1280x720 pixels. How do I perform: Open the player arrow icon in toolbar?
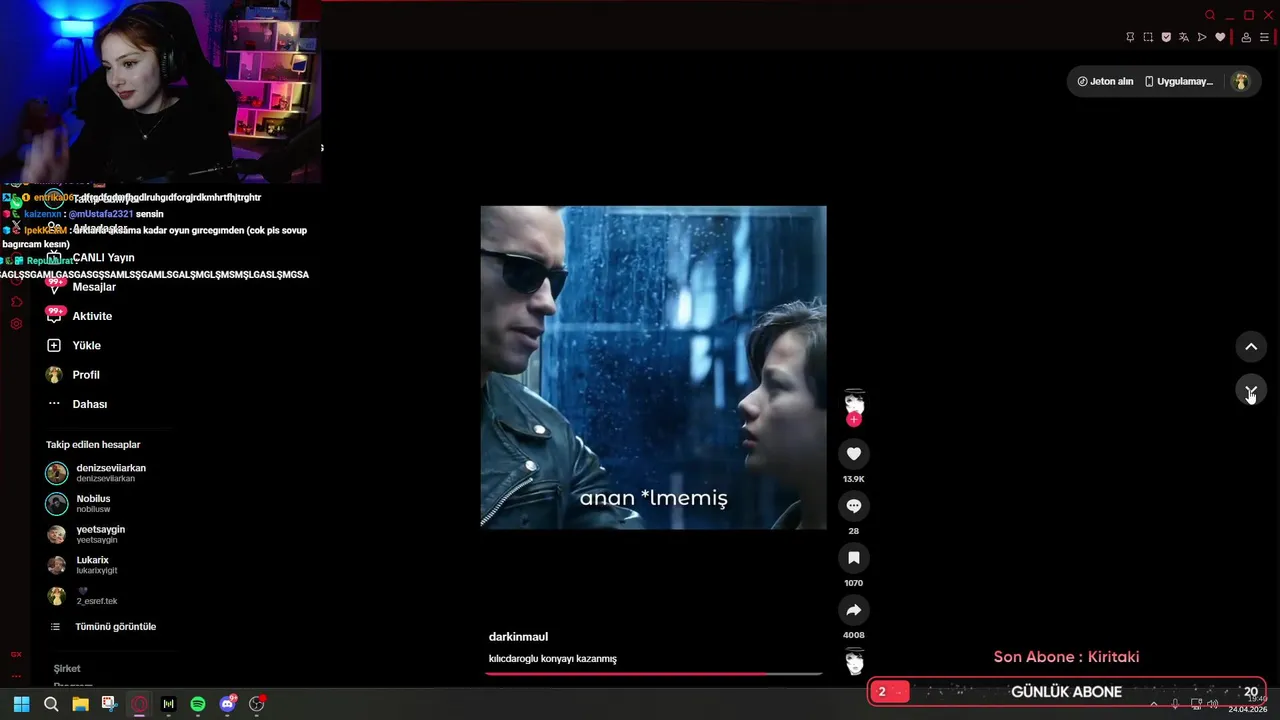click(x=1202, y=37)
